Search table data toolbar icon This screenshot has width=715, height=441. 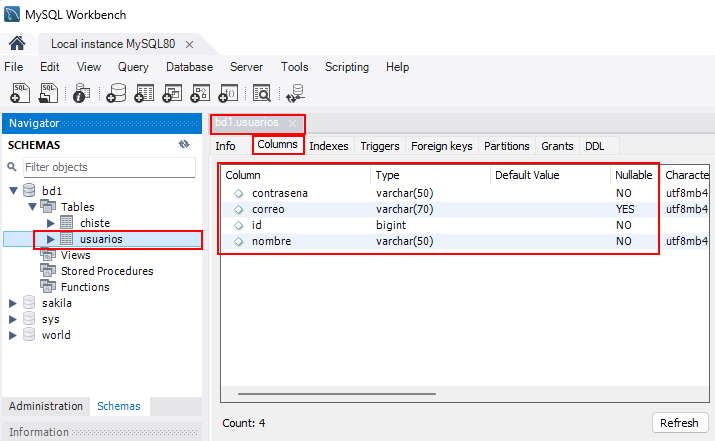point(262,93)
